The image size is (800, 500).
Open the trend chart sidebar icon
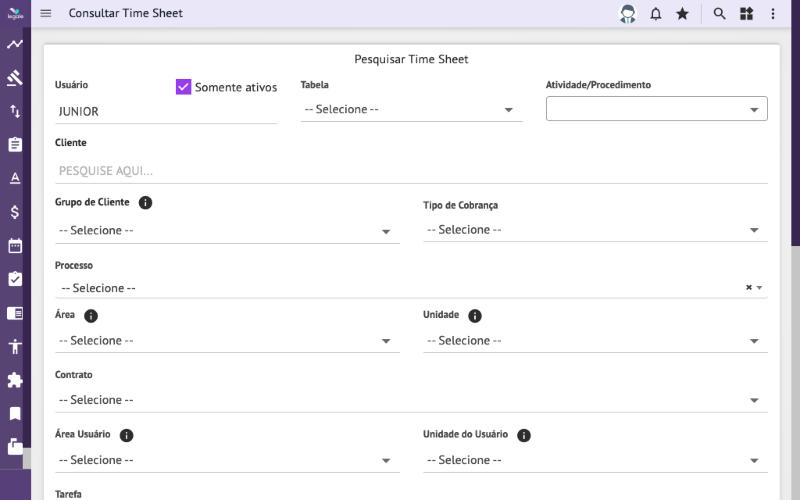click(x=15, y=44)
